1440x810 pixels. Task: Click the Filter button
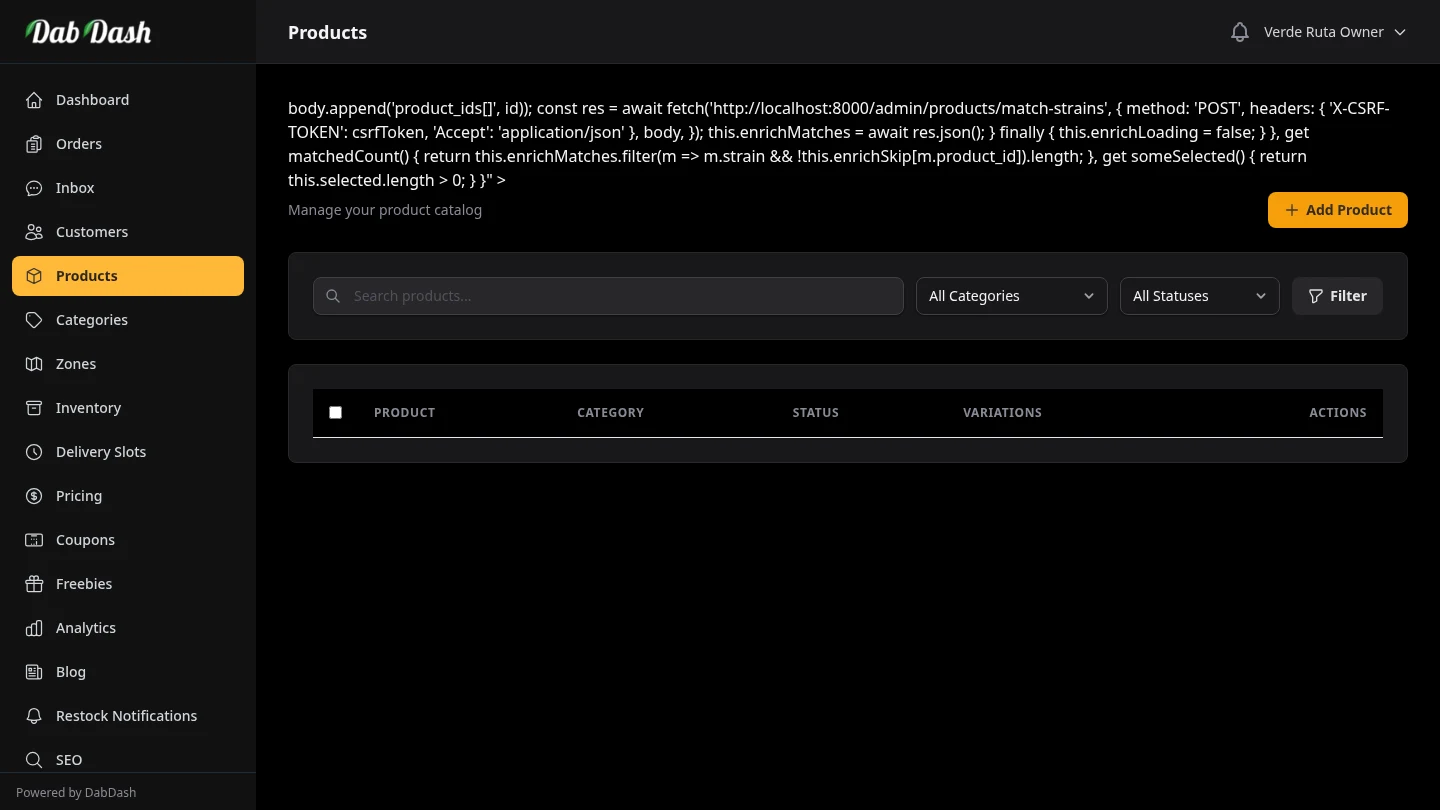point(1337,296)
